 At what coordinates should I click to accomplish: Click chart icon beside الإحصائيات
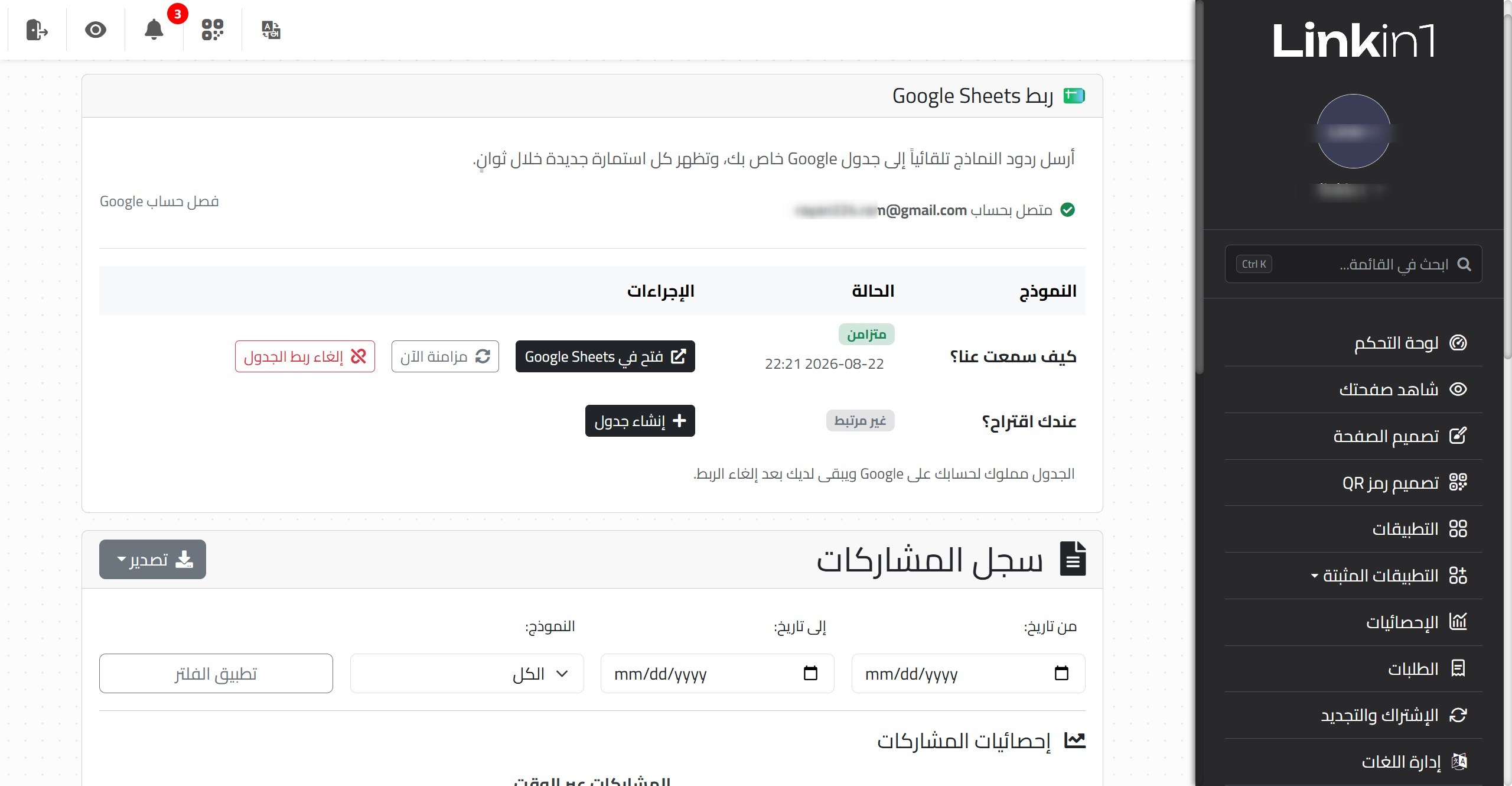coord(1458,622)
